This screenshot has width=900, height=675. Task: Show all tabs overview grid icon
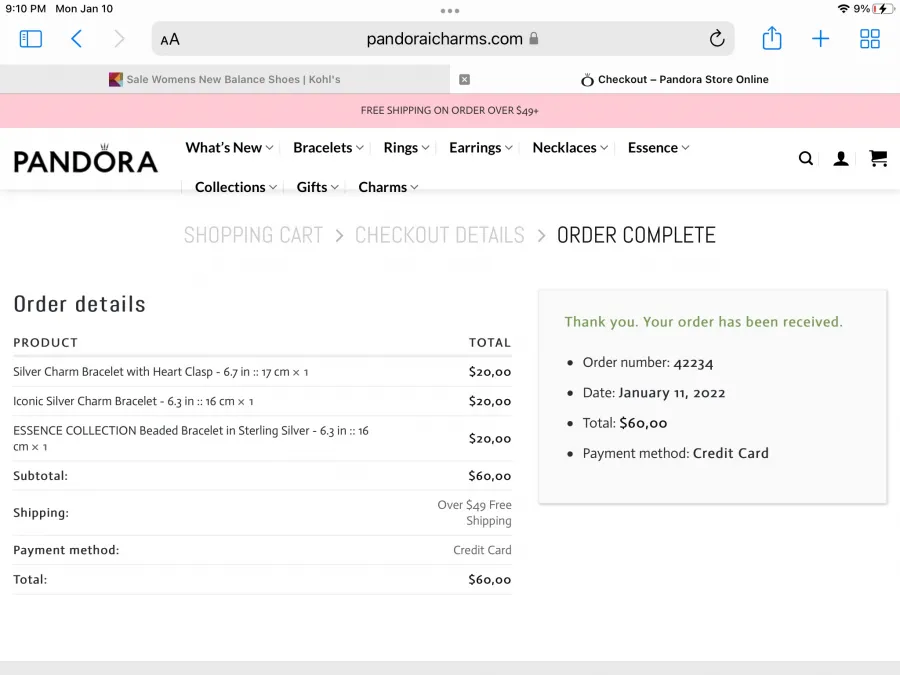tap(870, 39)
